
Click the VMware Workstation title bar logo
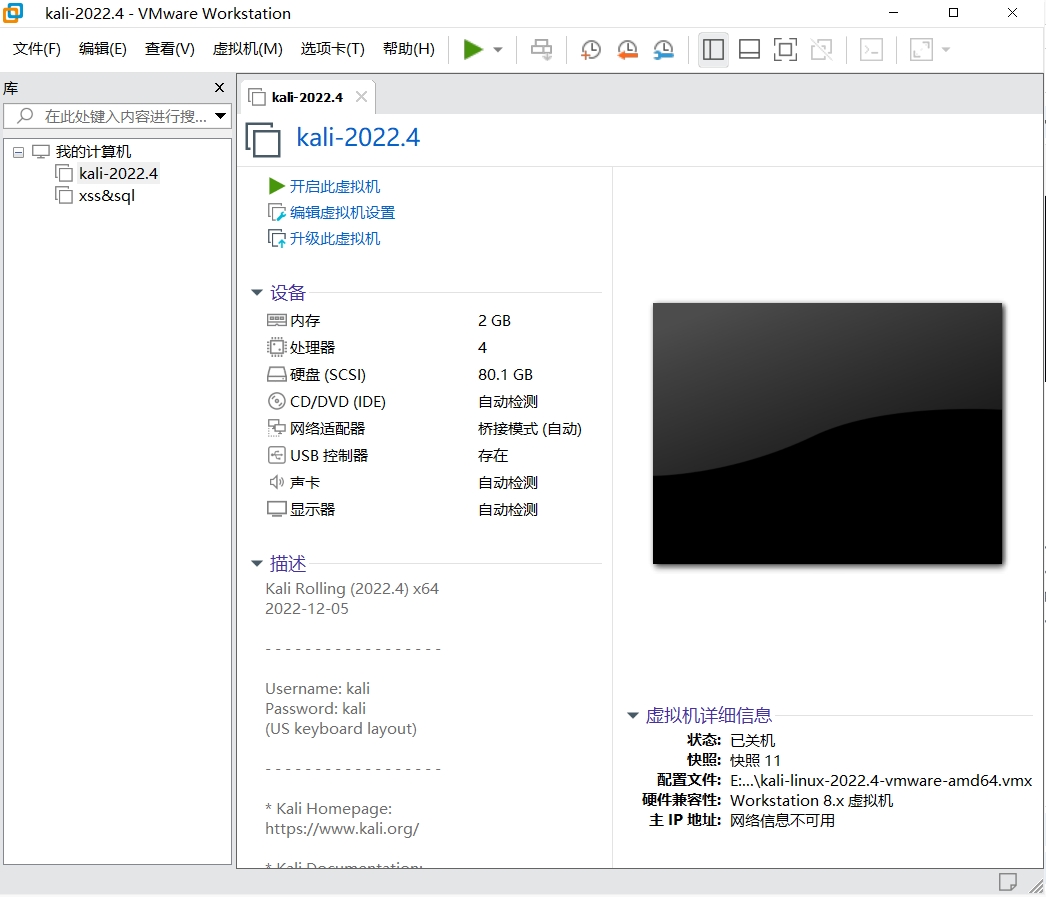[13, 13]
